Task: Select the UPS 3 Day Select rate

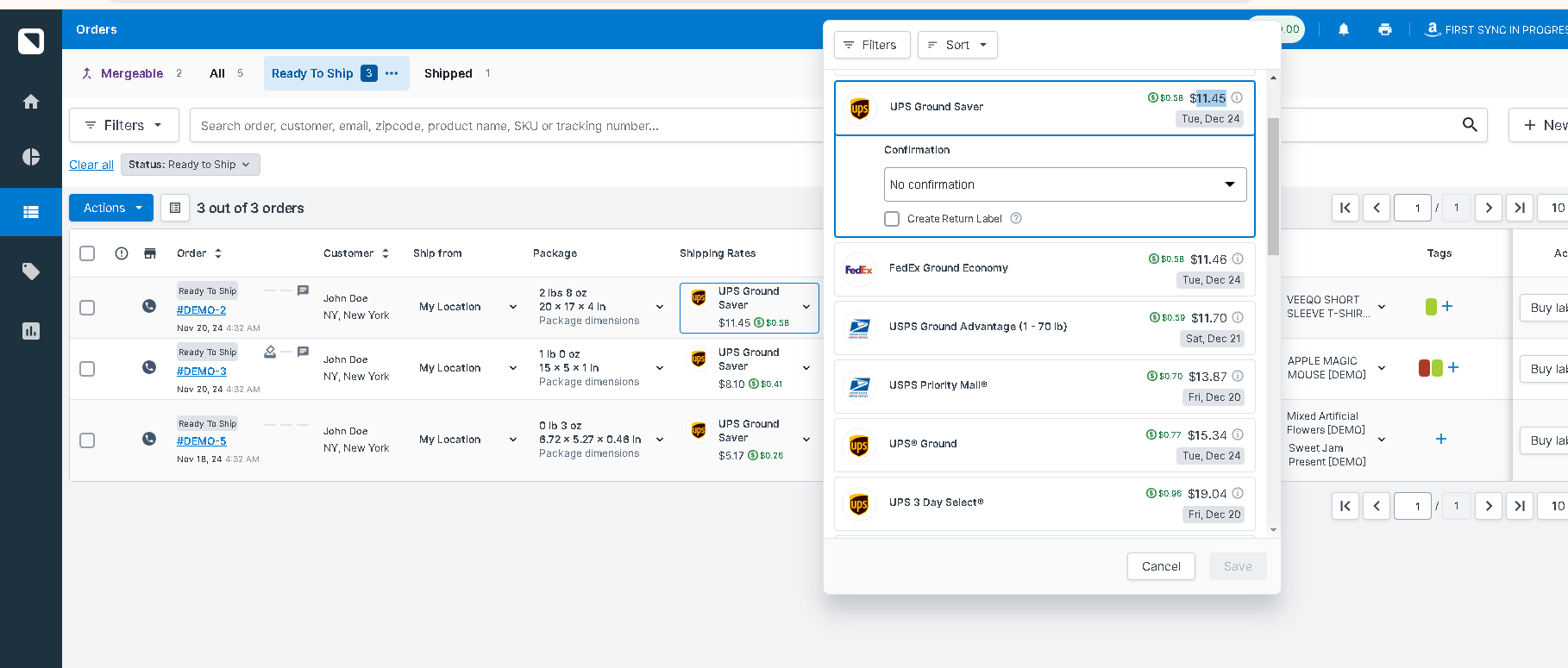Action: tap(1044, 503)
